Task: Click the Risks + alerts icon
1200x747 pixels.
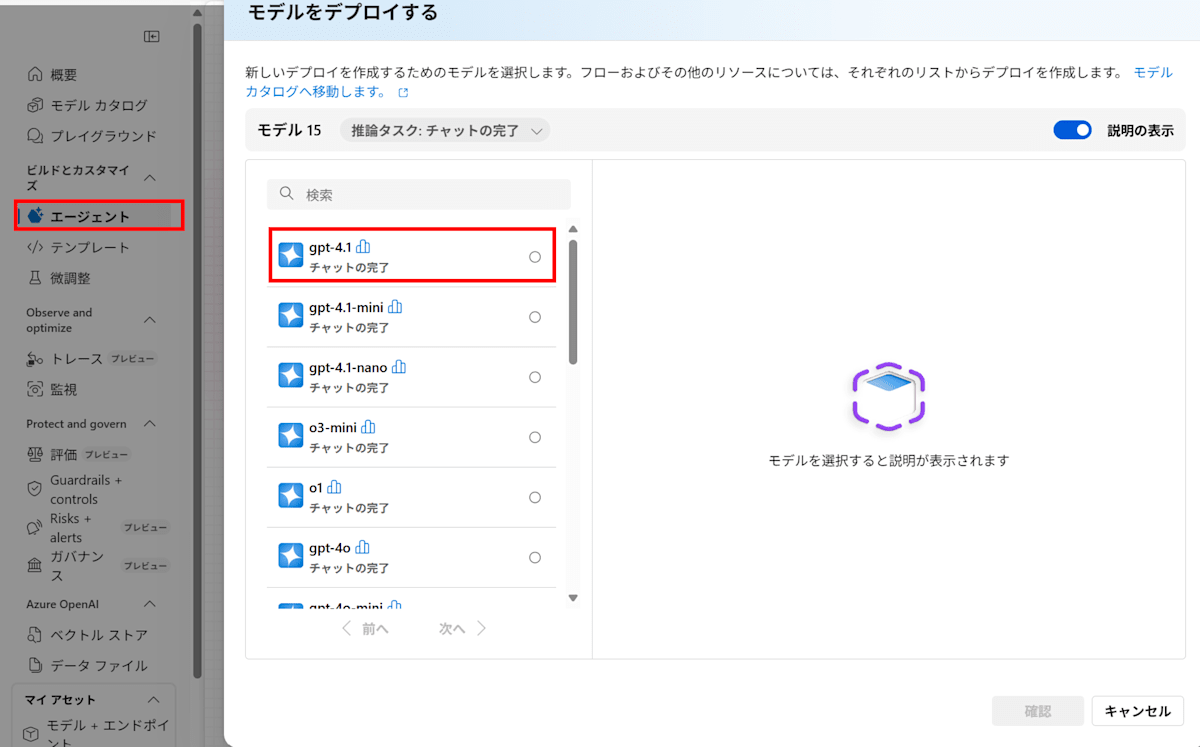Action: point(35,527)
